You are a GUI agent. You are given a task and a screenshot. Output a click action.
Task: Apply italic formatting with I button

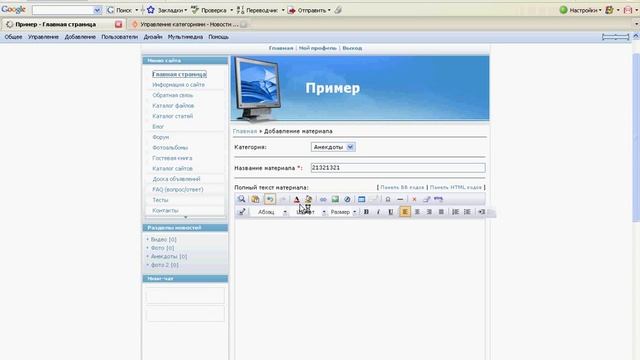[x=378, y=212]
